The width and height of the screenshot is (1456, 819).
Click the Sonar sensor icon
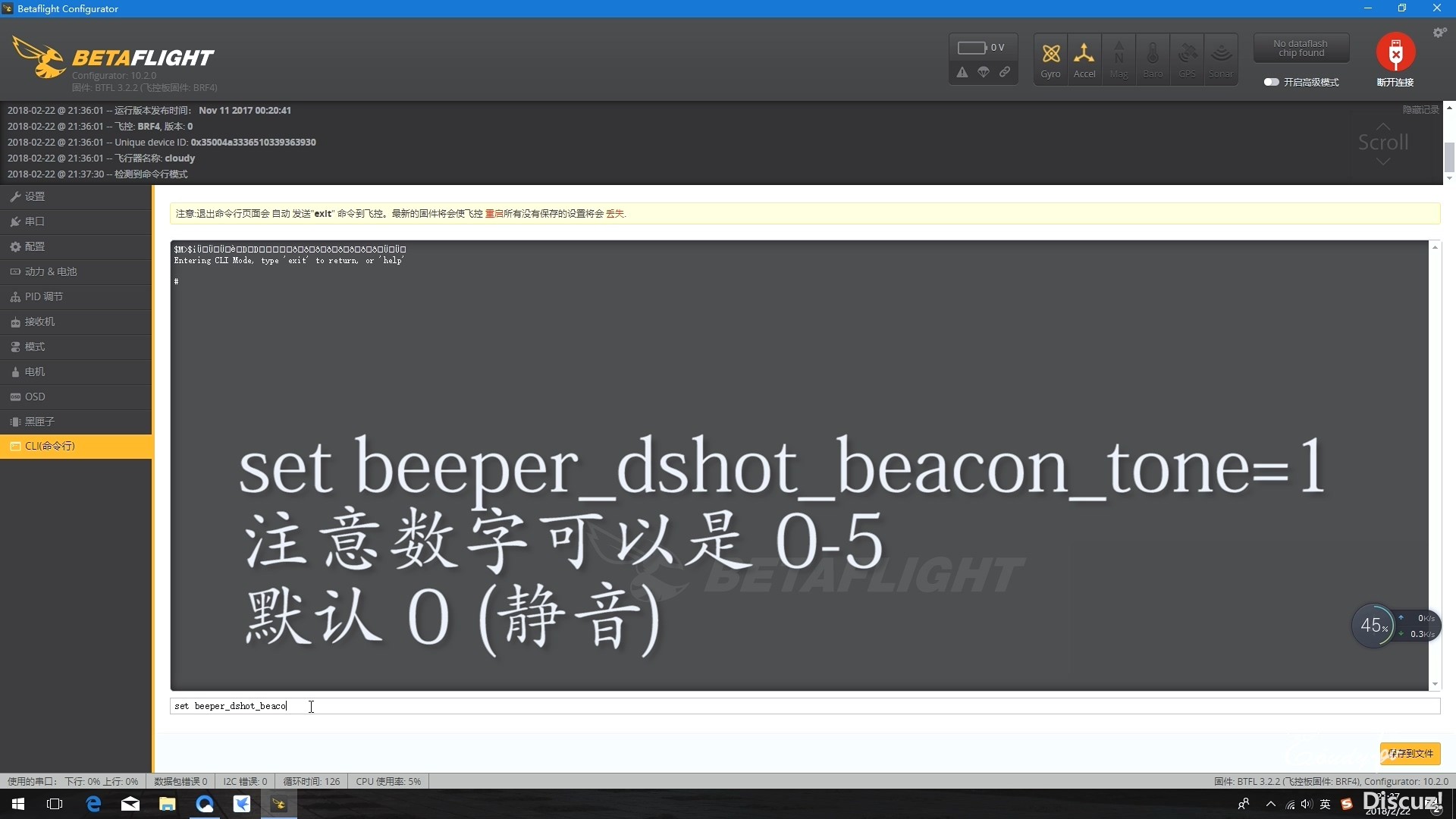(1221, 59)
